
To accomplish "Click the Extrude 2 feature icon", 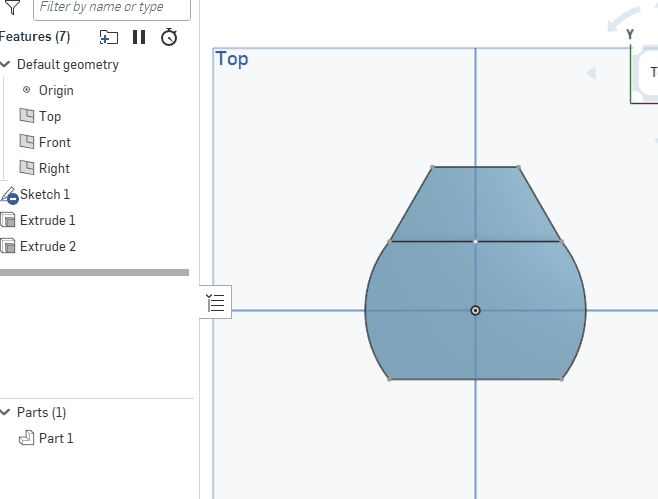I will [8, 246].
